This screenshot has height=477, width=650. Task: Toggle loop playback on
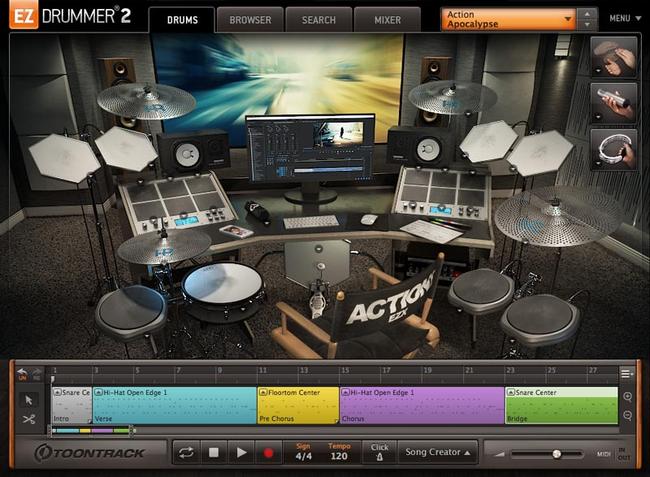click(x=186, y=453)
